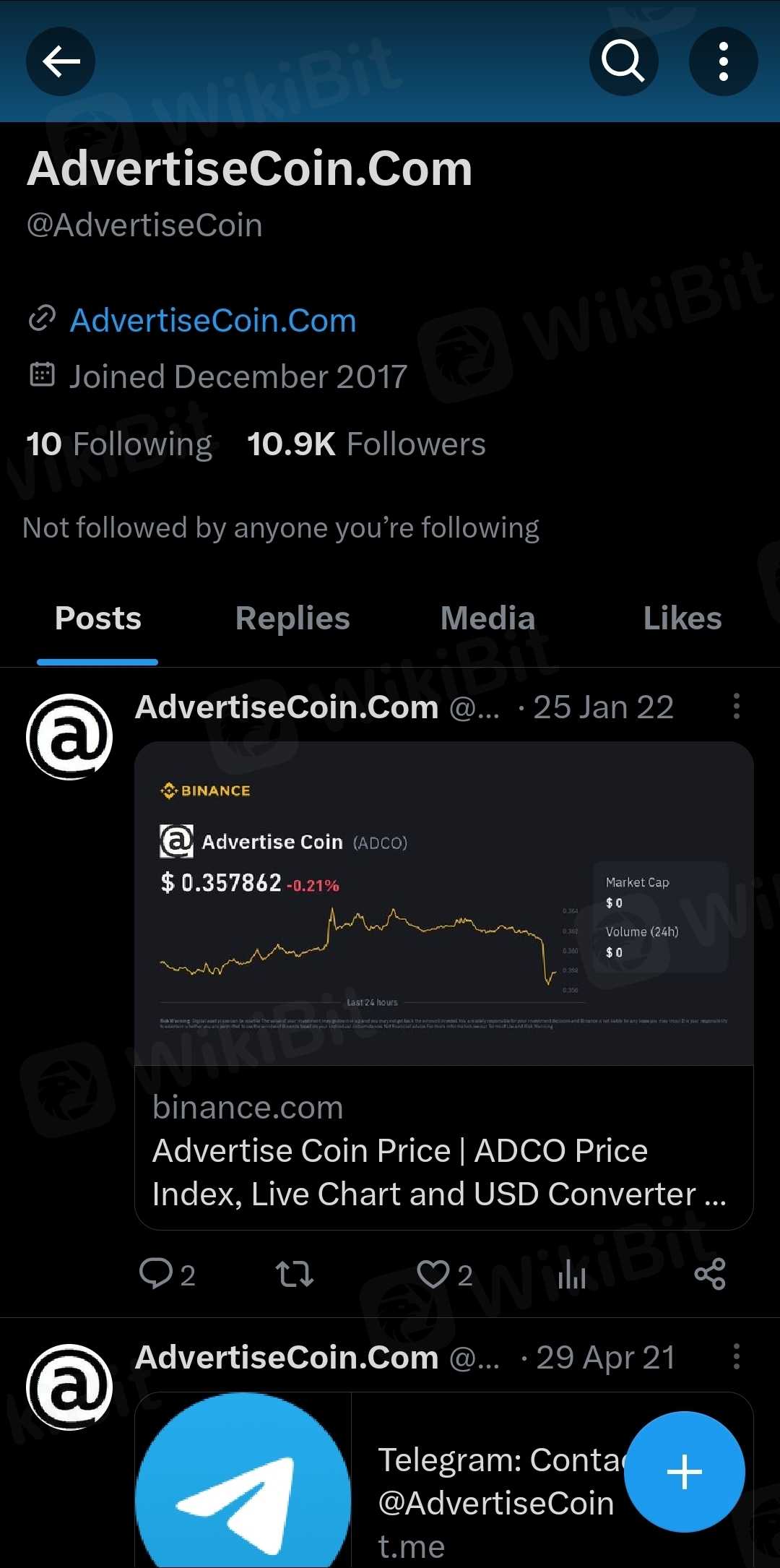View the 10 Following list
The width and height of the screenshot is (780, 1568).
point(119,444)
